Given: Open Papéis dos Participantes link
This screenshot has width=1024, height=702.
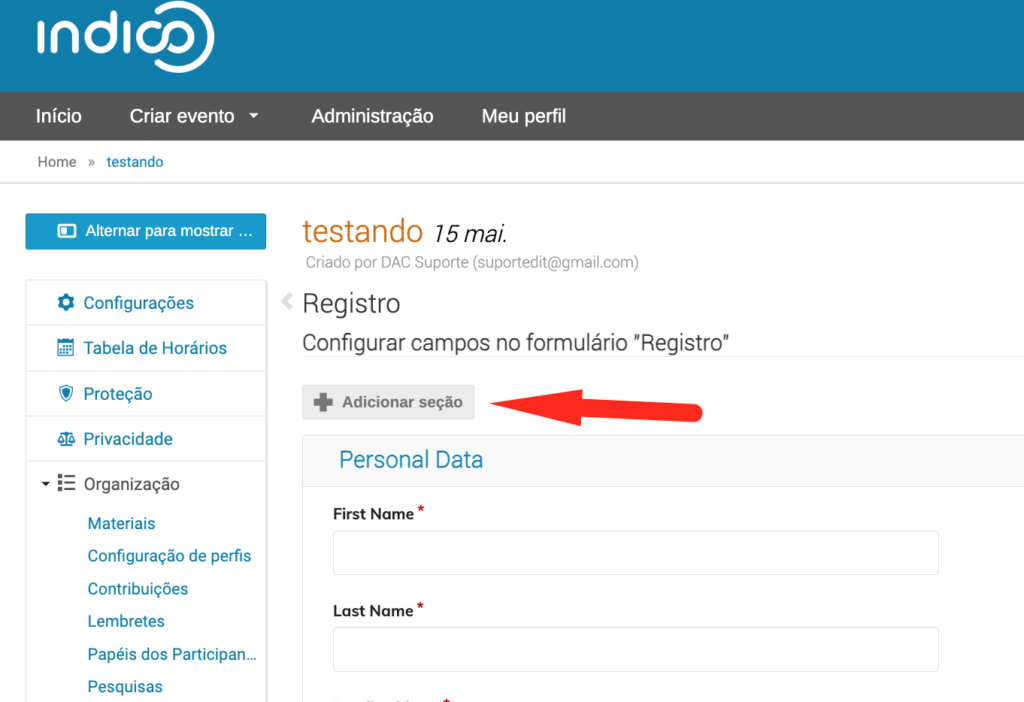Looking at the screenshot, I should 172,654.
